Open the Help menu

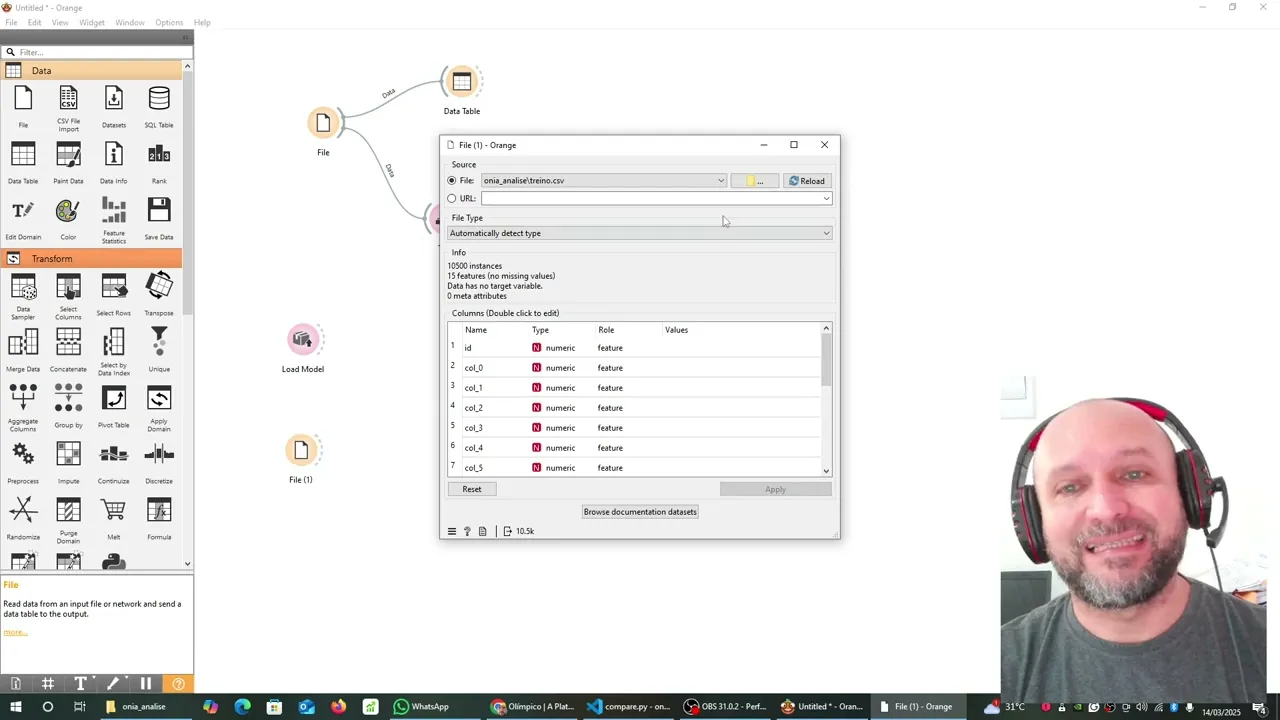(202, 22)
